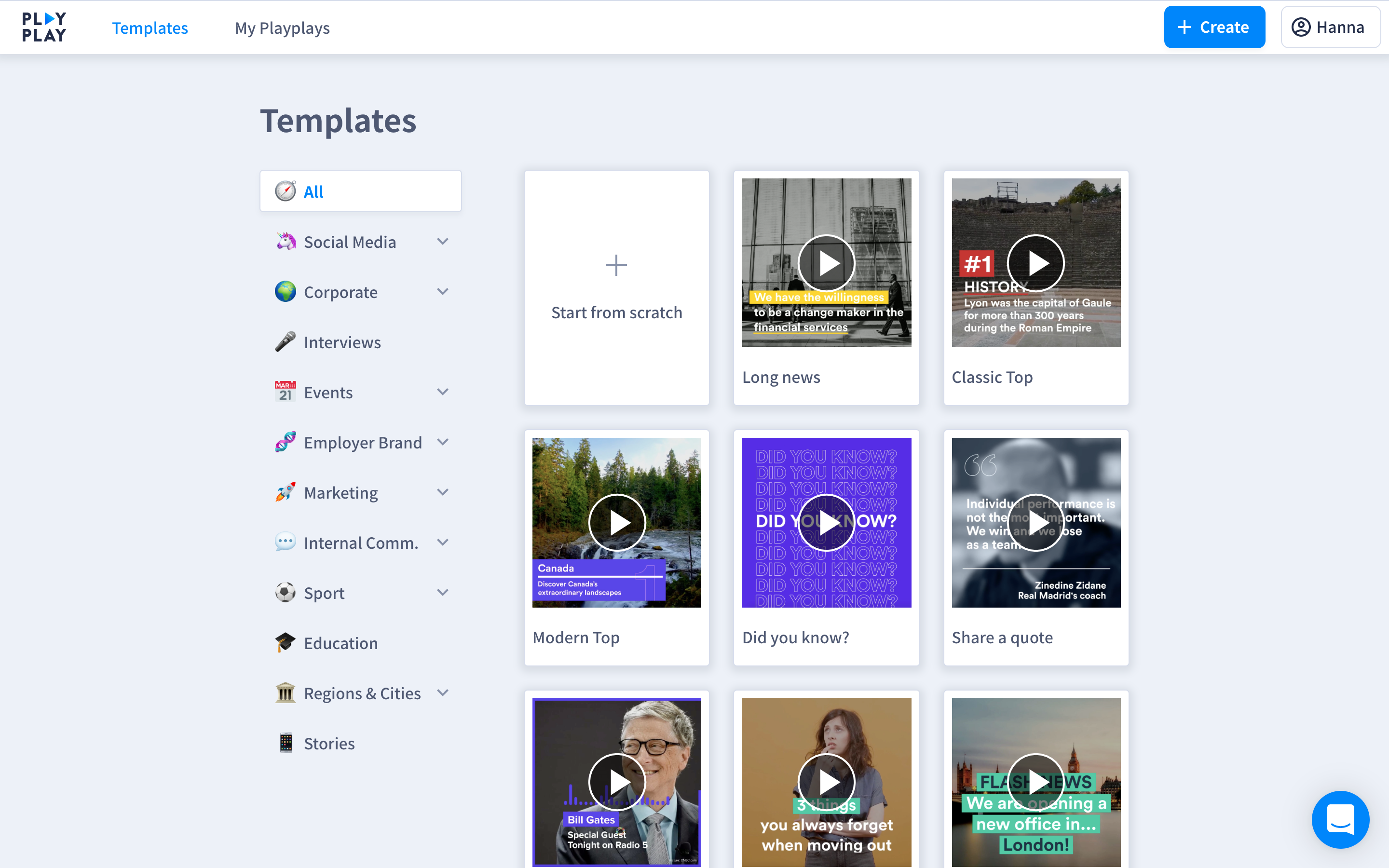Click the phone icon for Stories
Viewport: 1389px width, 868px height.
click(285, 743)
